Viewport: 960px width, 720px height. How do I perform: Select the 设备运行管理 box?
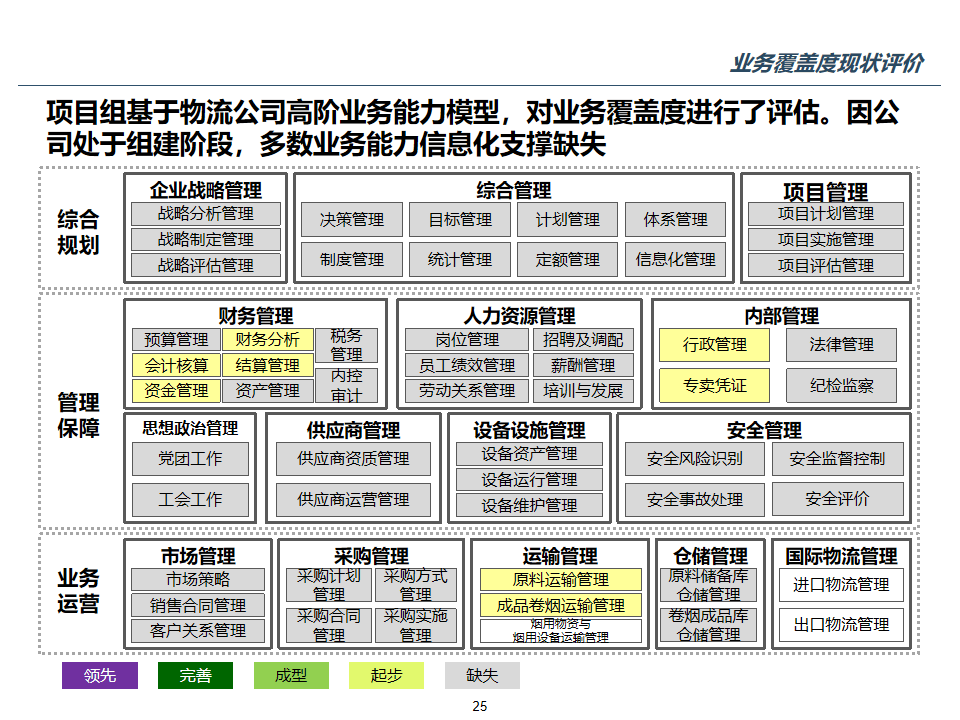(529, 479)
